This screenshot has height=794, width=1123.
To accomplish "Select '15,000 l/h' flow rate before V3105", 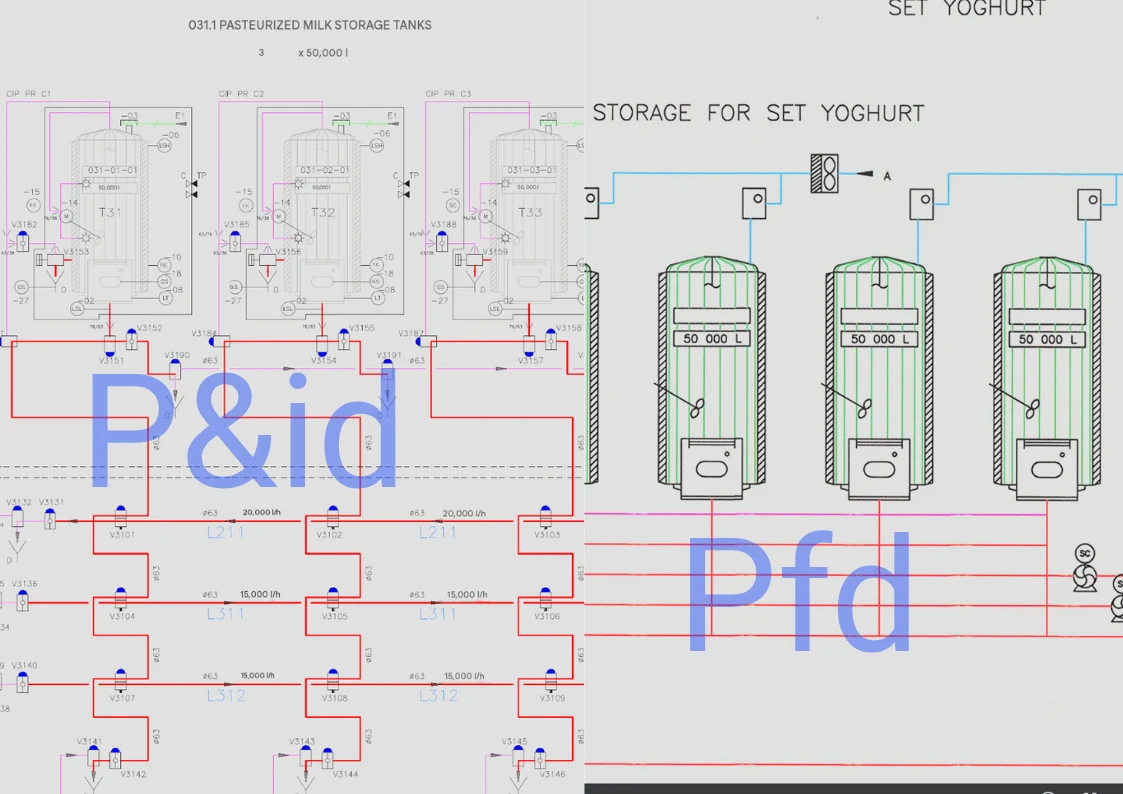I will click(260, 594).
